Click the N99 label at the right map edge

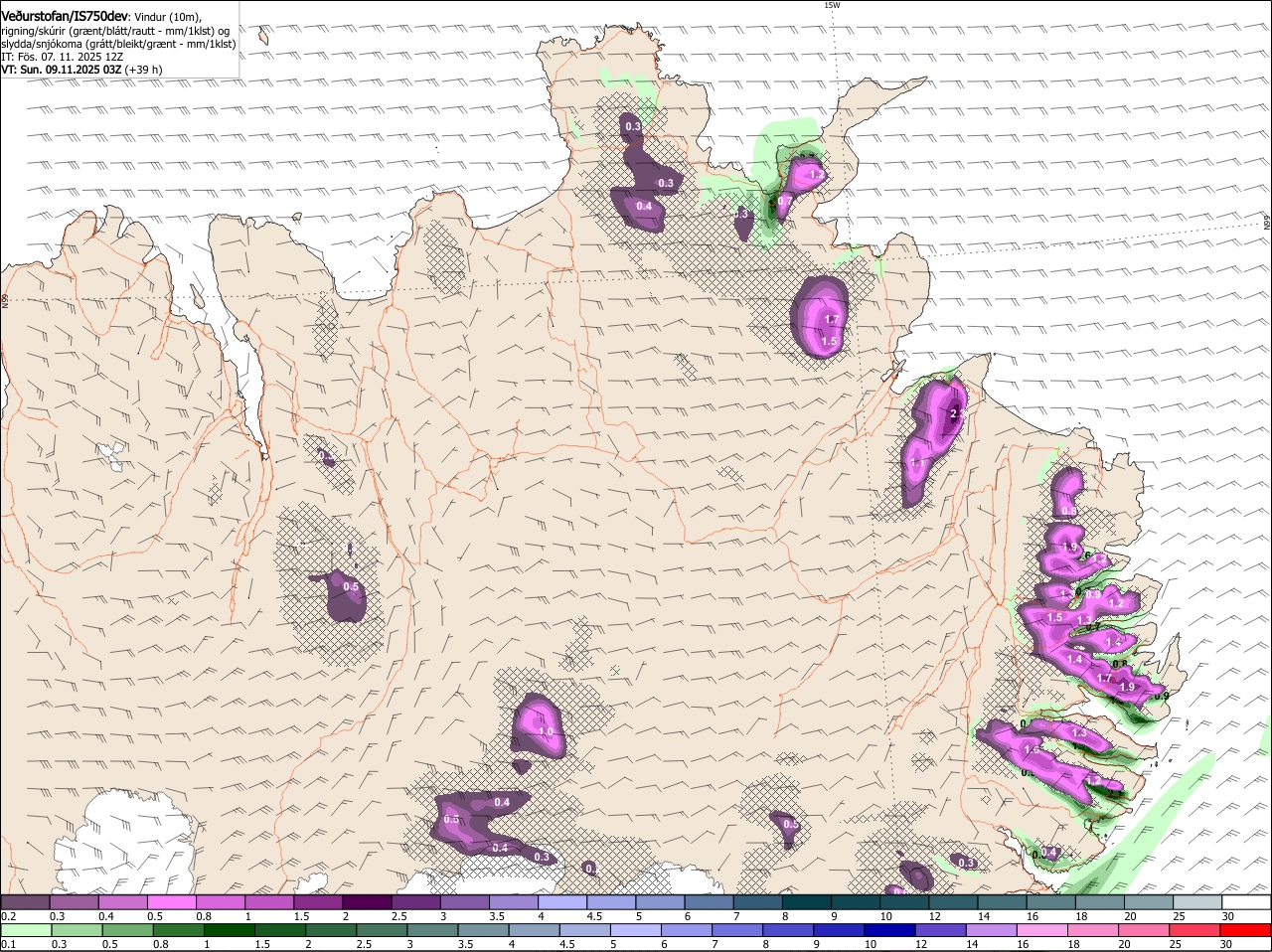(x=1267, y=224)
